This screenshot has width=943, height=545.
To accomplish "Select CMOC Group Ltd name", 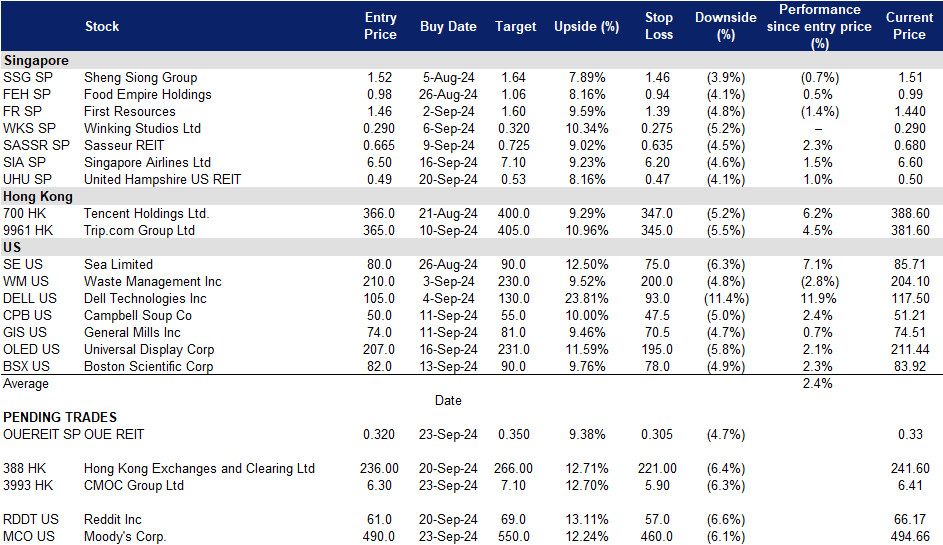I will click(134, 485).
